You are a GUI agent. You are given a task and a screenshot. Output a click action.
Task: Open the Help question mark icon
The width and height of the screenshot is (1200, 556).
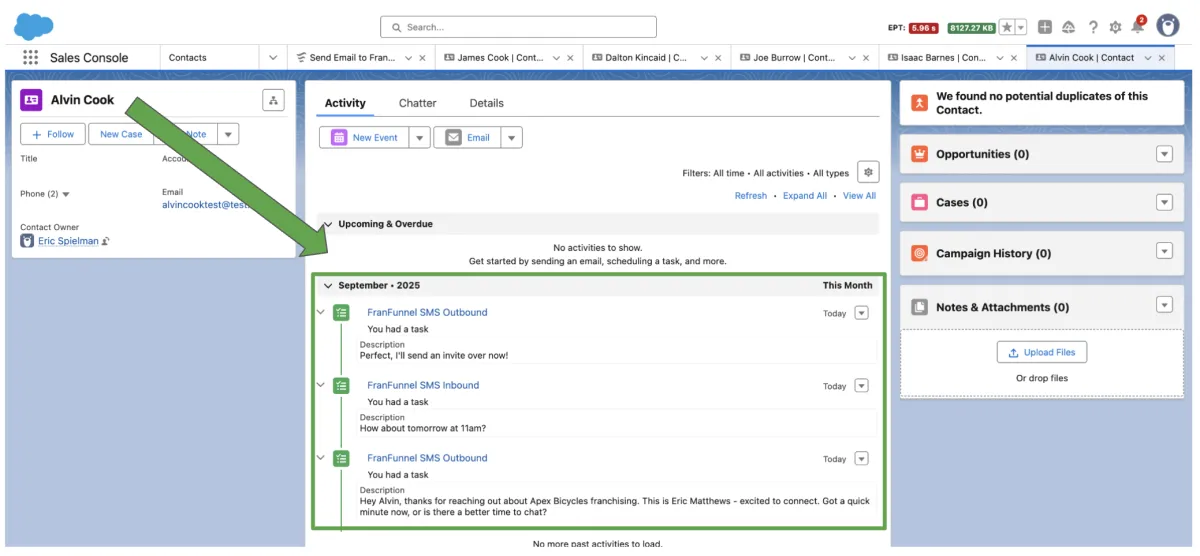pos(1093,27)
